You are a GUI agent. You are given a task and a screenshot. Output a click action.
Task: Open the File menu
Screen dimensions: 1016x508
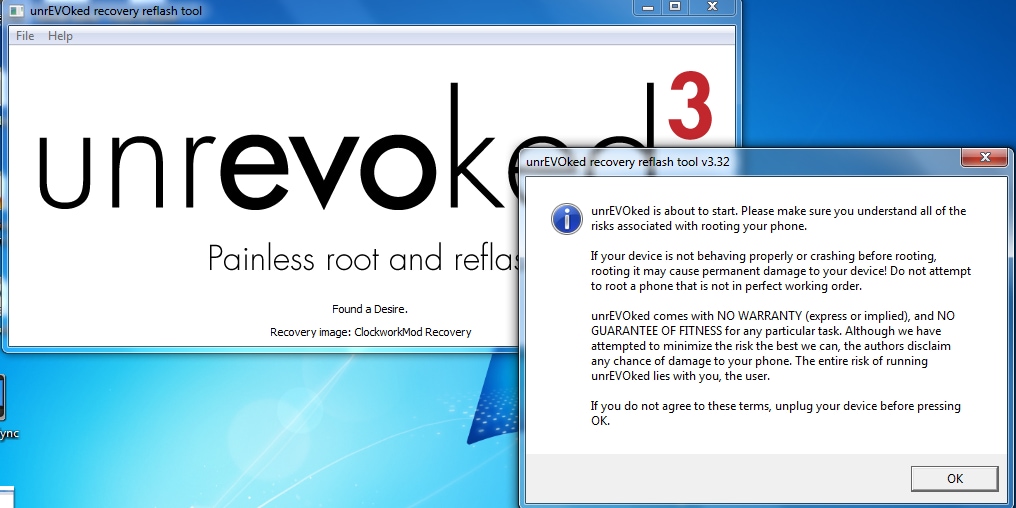click(25, 36)
